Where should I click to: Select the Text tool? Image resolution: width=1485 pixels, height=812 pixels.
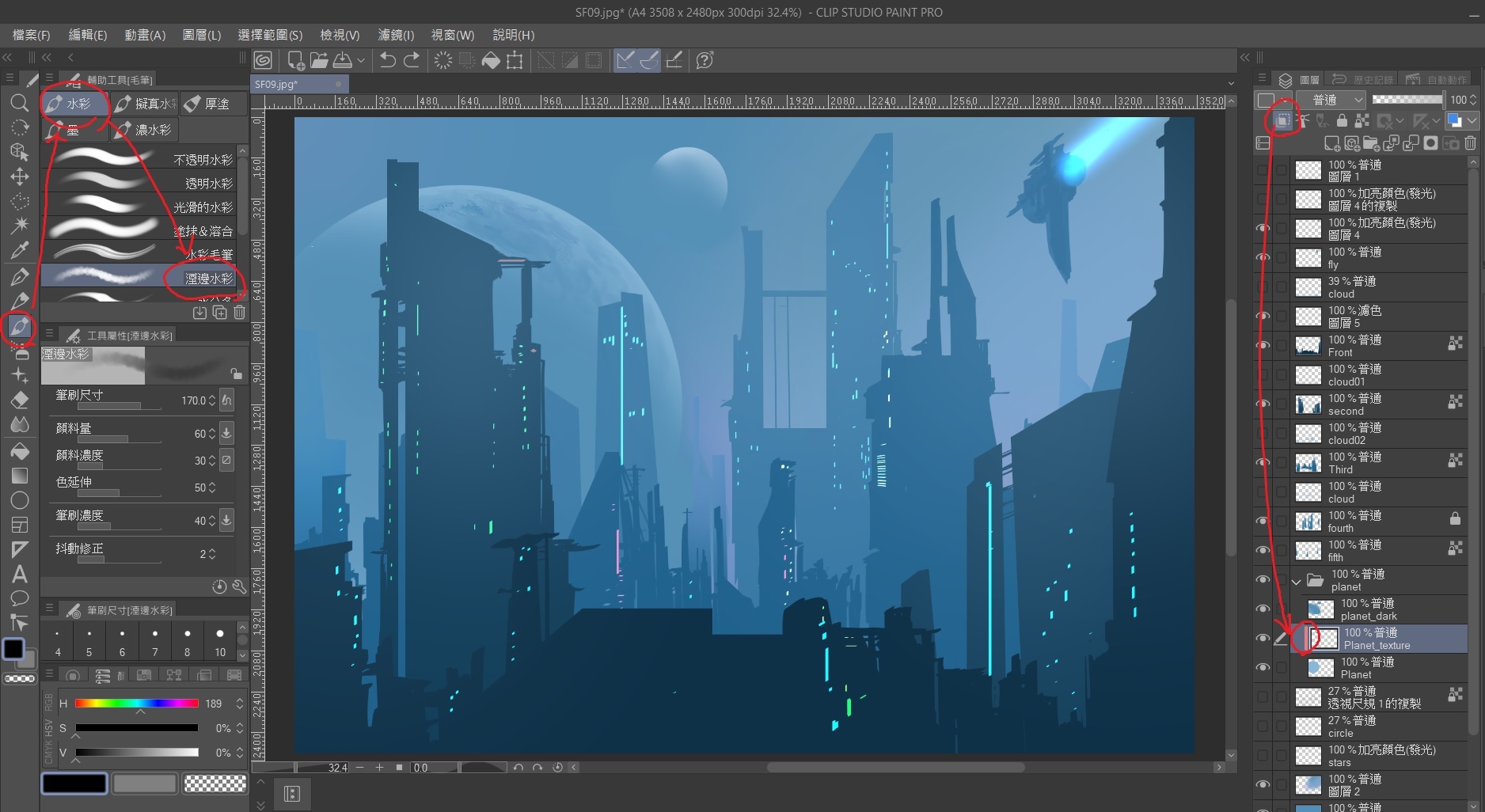click(20, 574)
